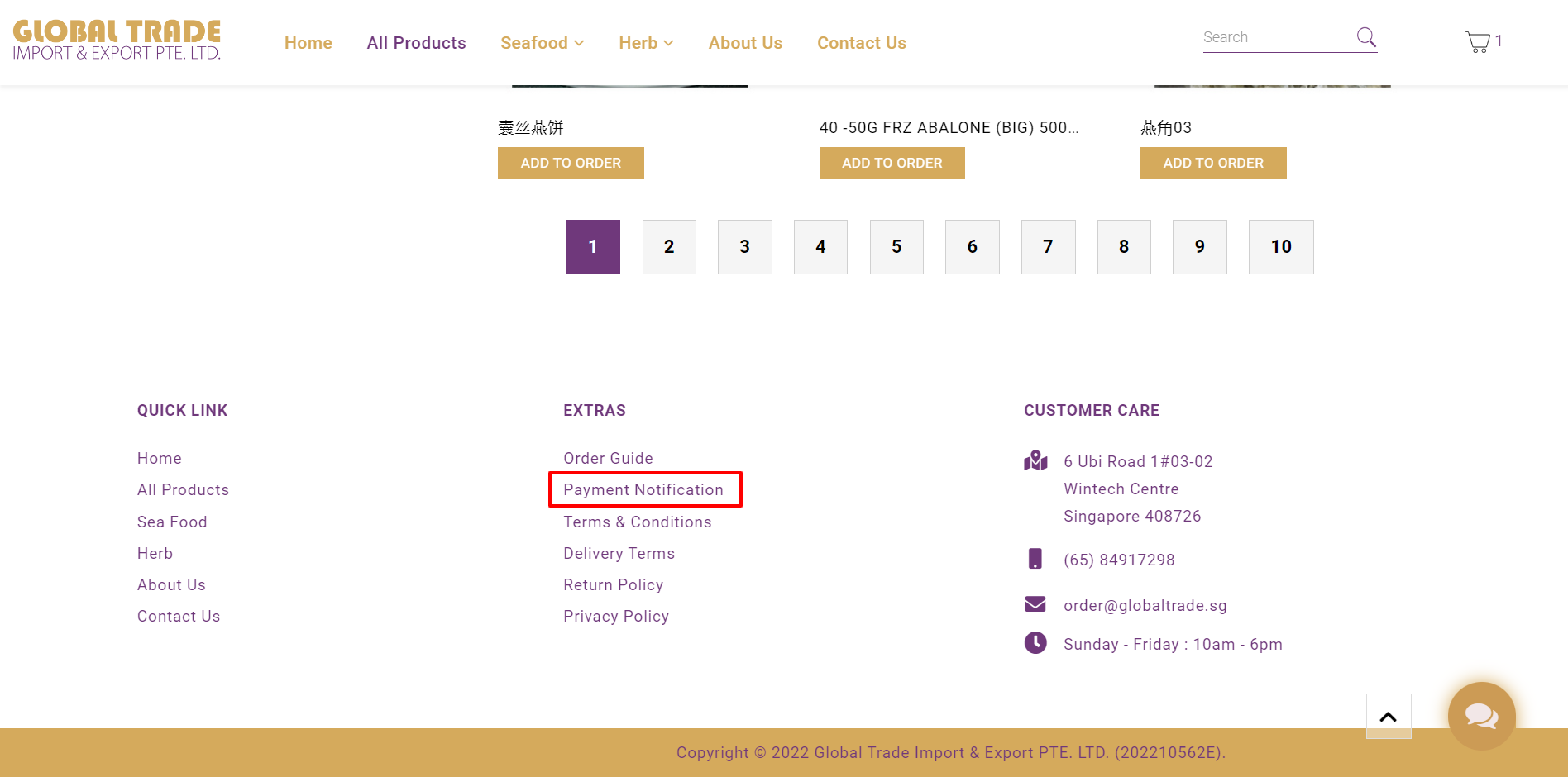The image size is (1568, 777).
Task: Click the scroll-to-top arrow button
Action: [1388, 716]
